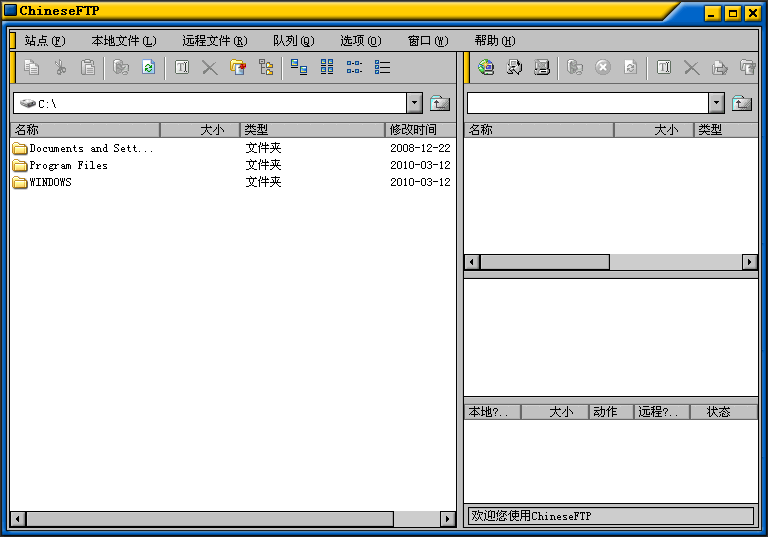The width and height of the screenshot is (768, 537).
Task: Click queue 状态 column header
Action: (x=724, y=412)
